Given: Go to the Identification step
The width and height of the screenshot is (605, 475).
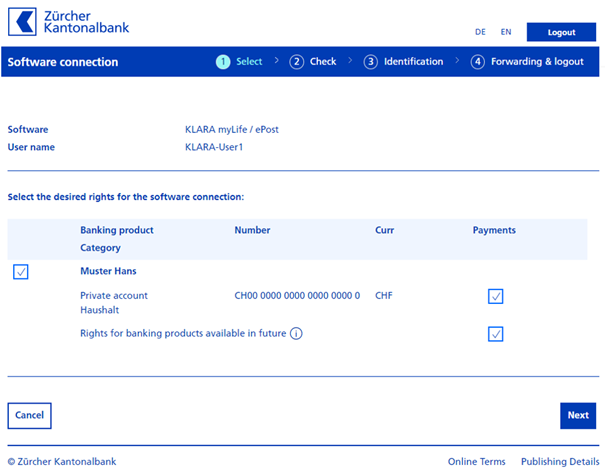Looking at the screenshot, I should click(x=413, y=62).
